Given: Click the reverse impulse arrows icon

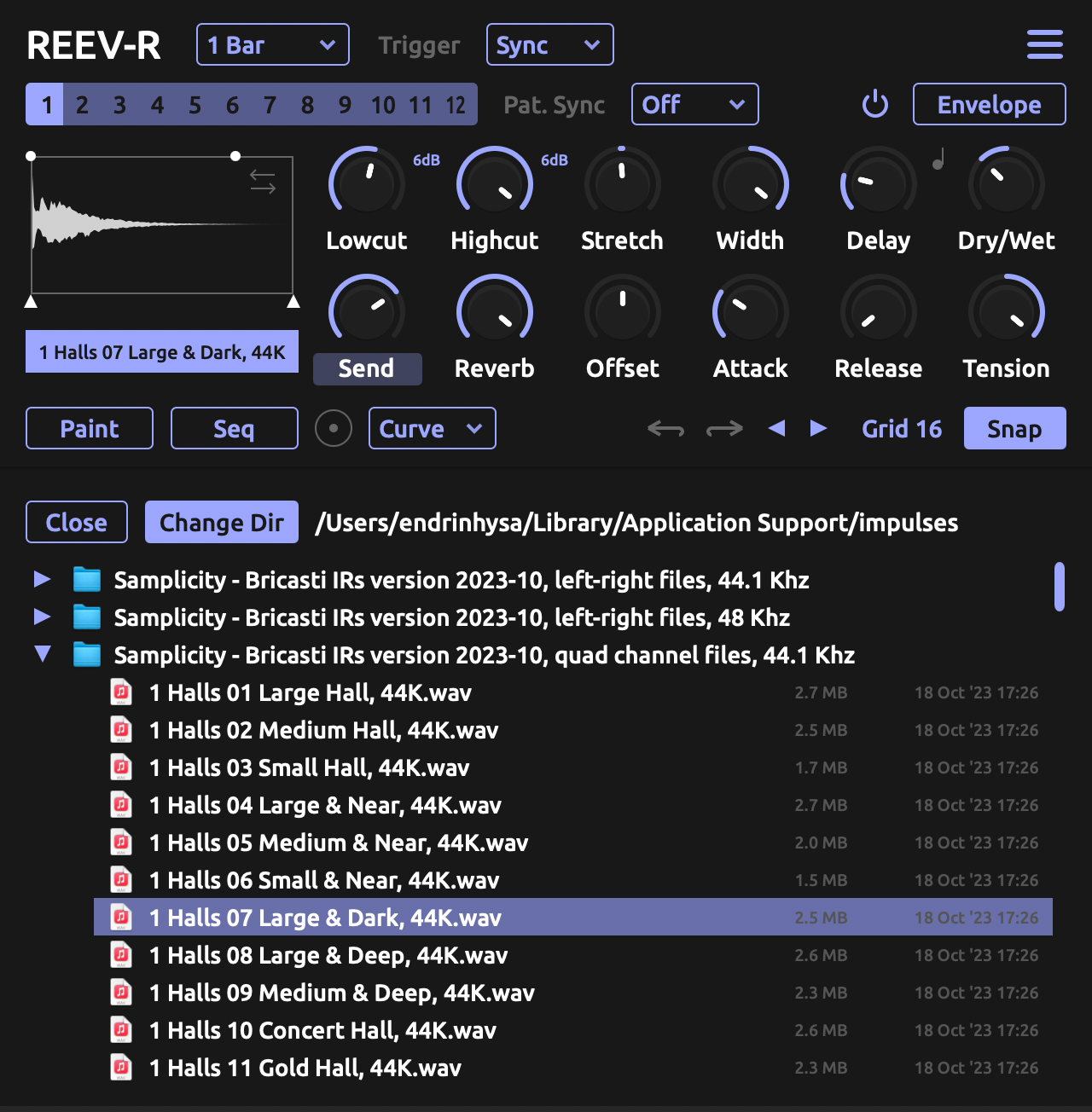Looking at the screenshot, I should pyautogui.click(x=263, y=182).
